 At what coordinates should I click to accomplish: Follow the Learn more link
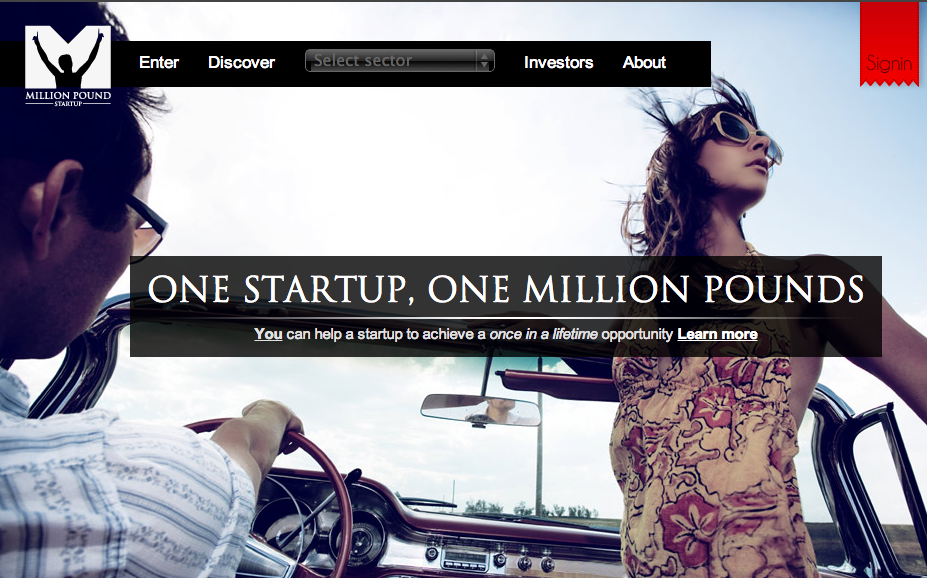pyautogui.click(x=717, y=335)
